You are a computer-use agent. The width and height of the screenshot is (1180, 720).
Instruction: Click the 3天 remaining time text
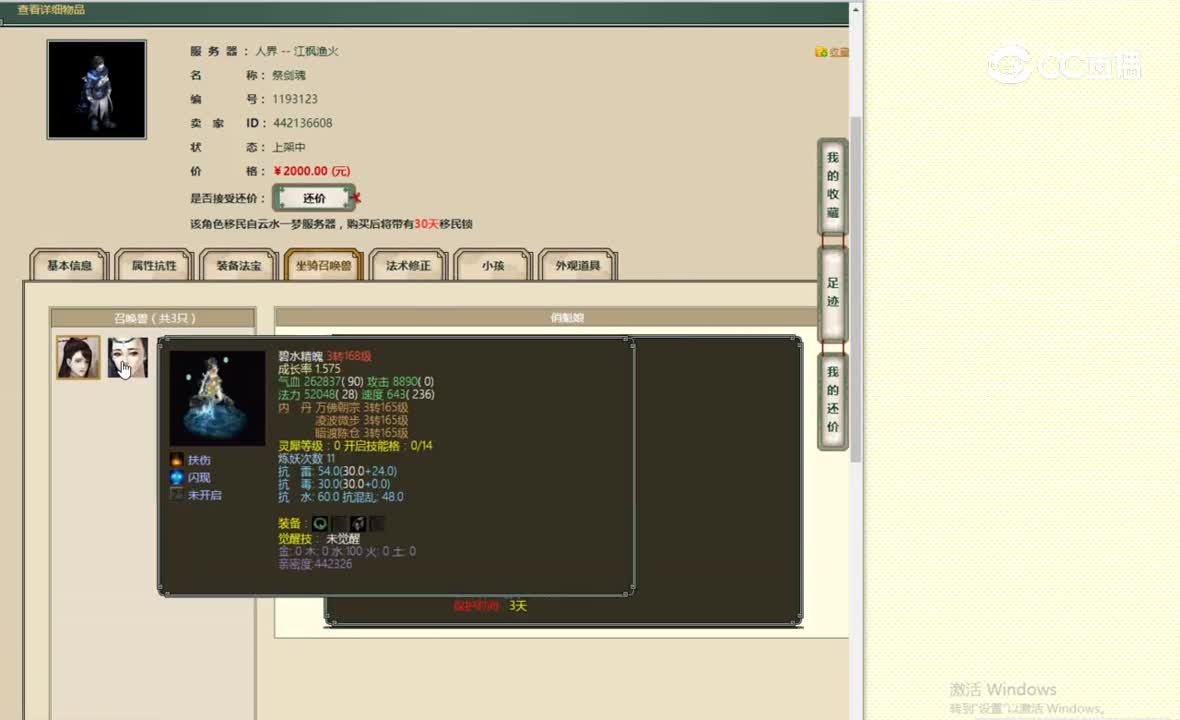(x=518, y=606)
